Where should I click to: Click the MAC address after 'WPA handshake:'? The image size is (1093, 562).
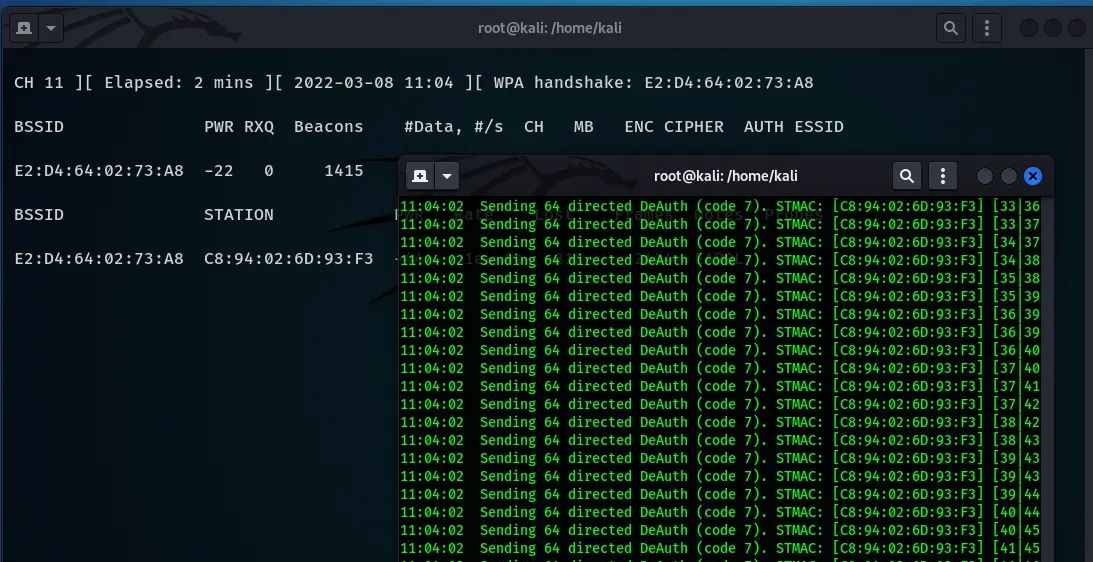(728, 83)
